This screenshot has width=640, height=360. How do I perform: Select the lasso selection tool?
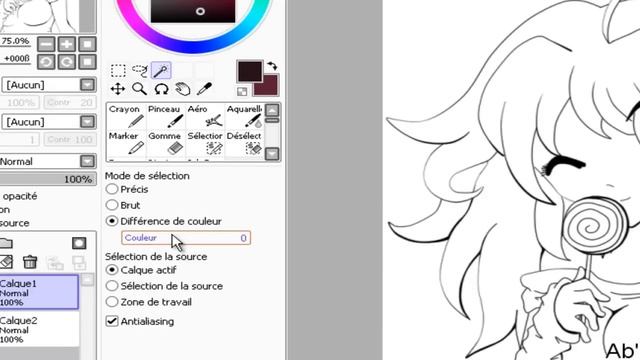(x=140, y=71)
